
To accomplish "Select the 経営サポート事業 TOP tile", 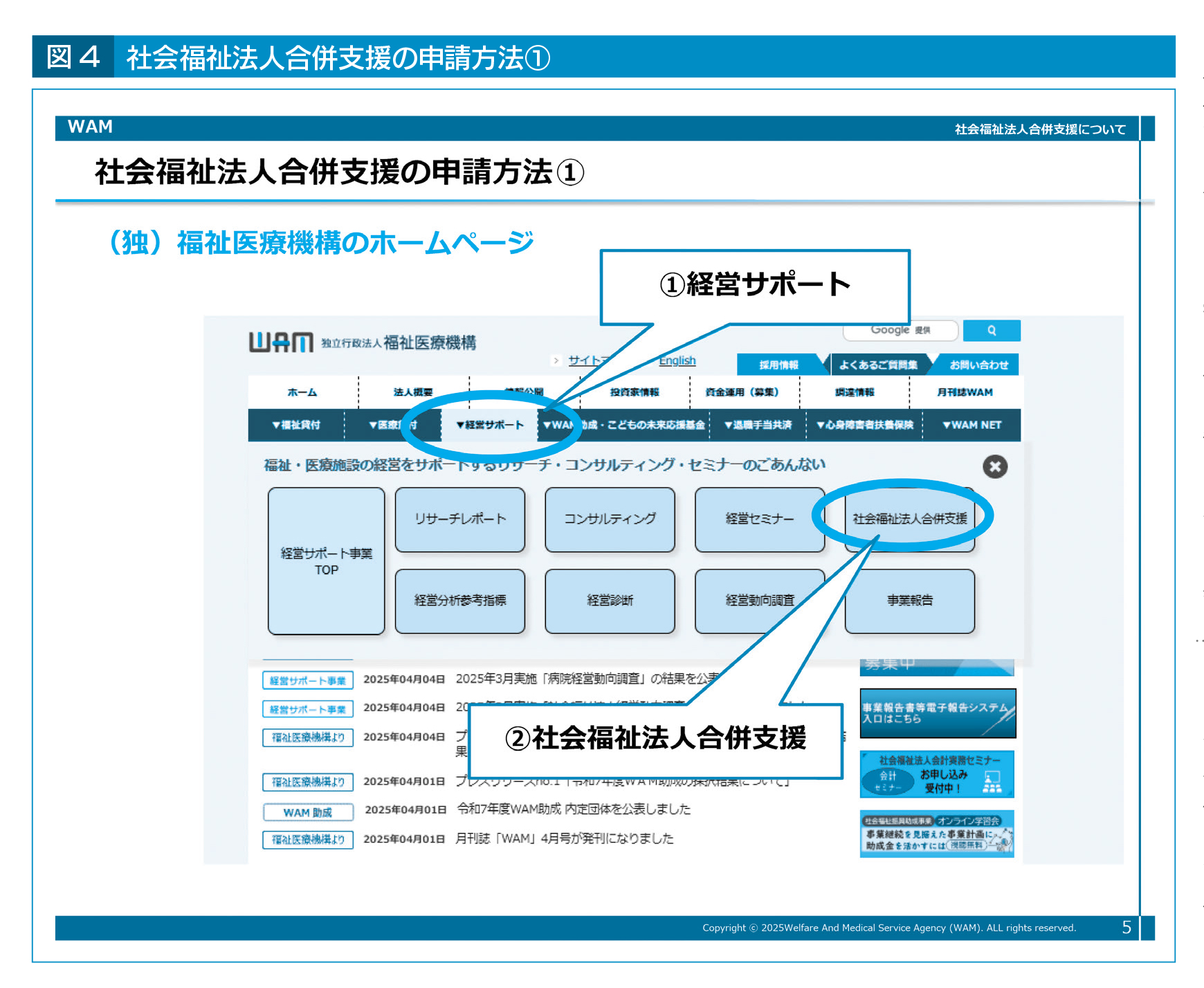I will pos(326,561).
